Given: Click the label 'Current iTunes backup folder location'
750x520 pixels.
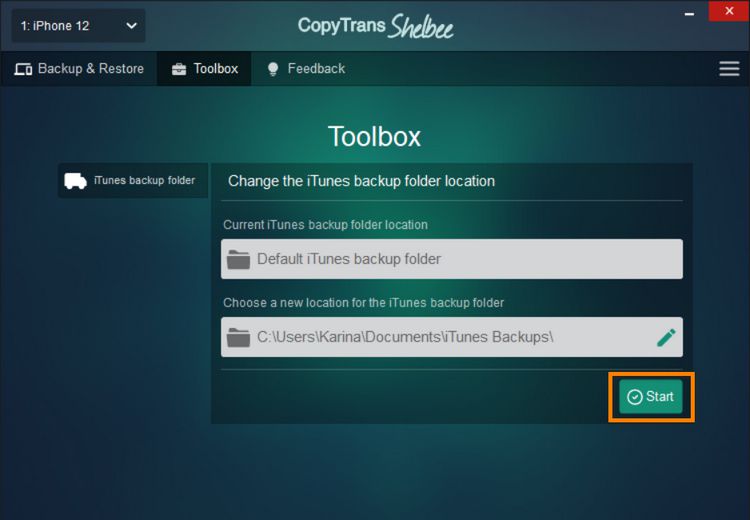Looking at the screenshot, I should (325, 225).
